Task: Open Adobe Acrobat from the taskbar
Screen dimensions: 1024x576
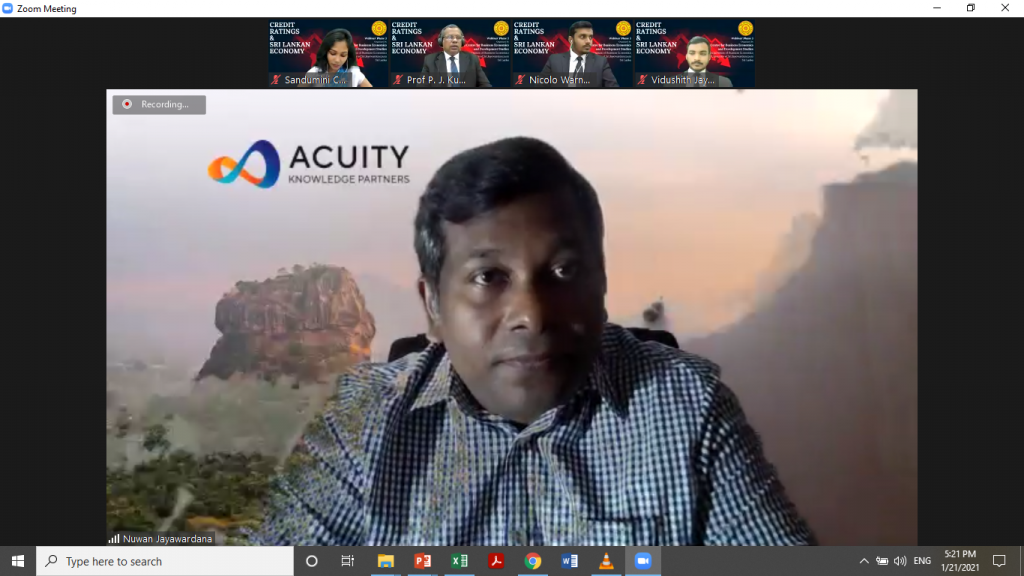Action: [496, 561]
